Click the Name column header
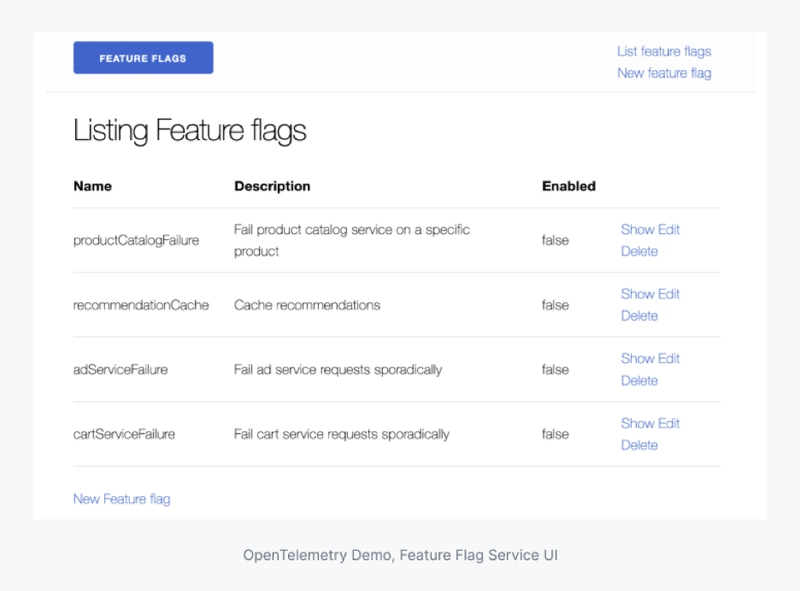The height and width of the screenshot is (591, 800). [x=92, y=186]
